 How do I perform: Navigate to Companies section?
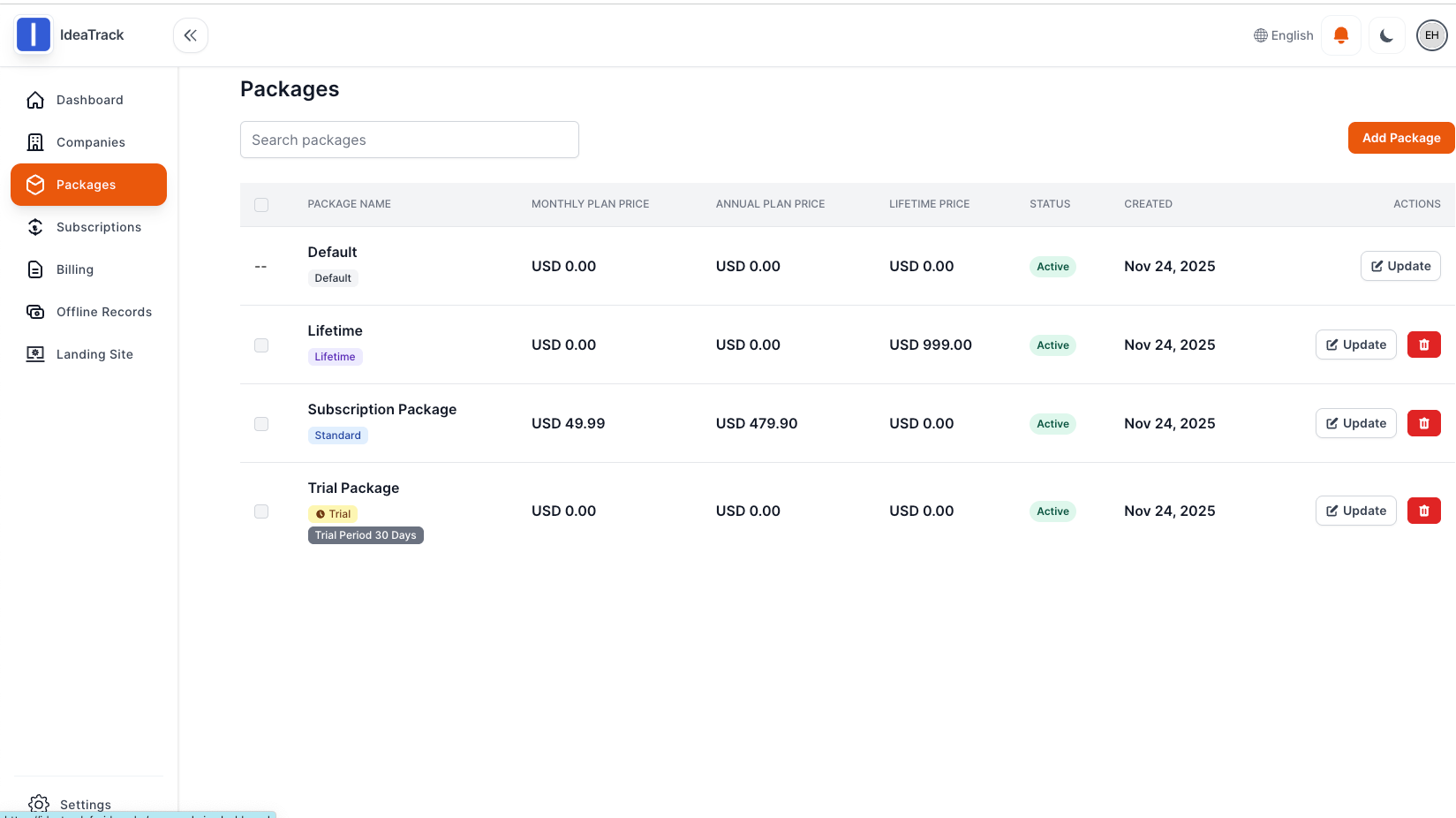(88, 142)
